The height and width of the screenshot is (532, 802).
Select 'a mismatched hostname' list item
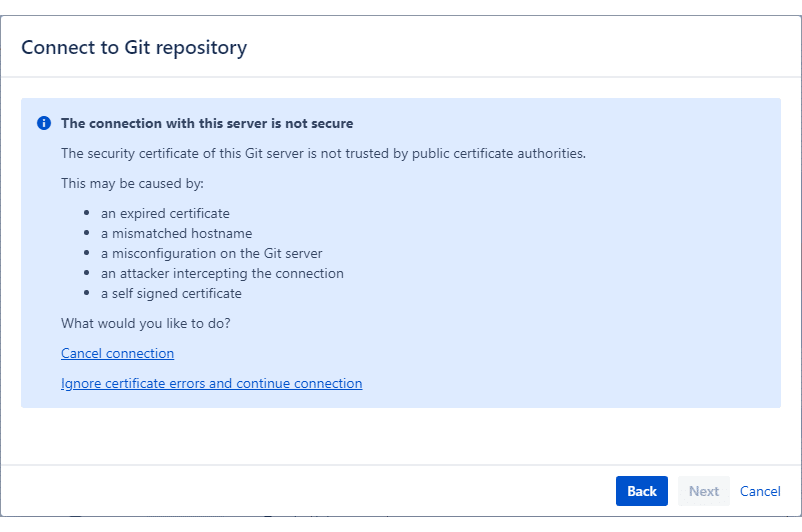coord(176,233)
